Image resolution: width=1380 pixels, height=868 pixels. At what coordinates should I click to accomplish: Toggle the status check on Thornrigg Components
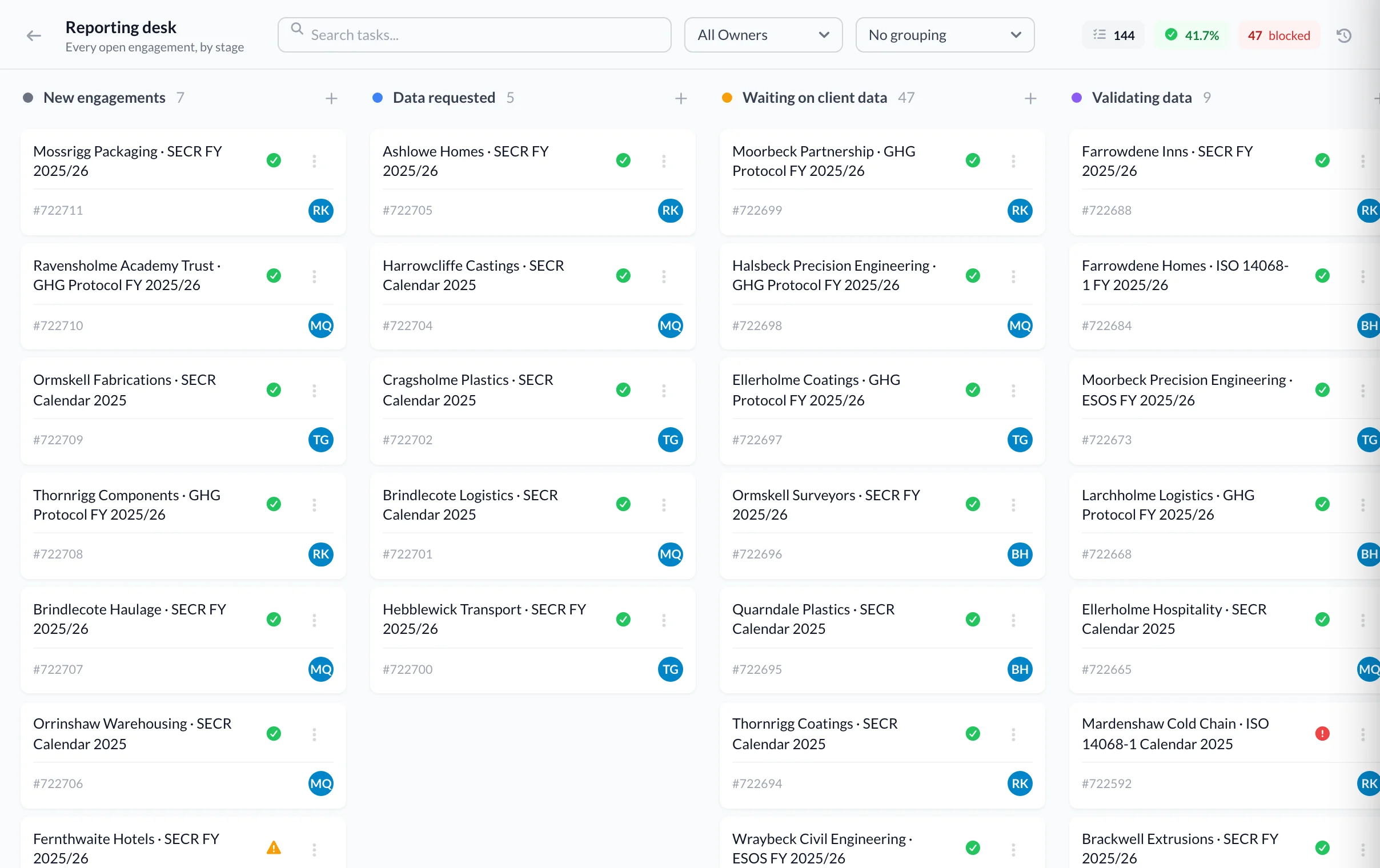pos(274,504)
